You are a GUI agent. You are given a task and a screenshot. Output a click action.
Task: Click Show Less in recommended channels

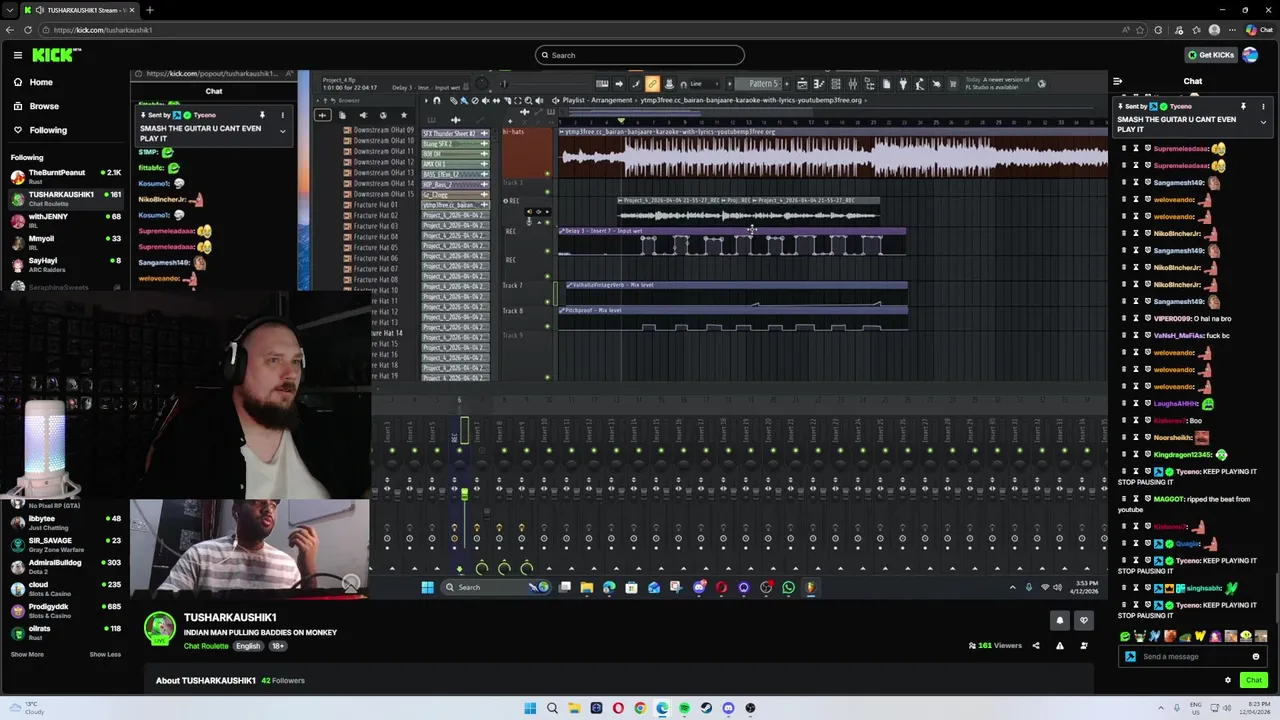105,654
